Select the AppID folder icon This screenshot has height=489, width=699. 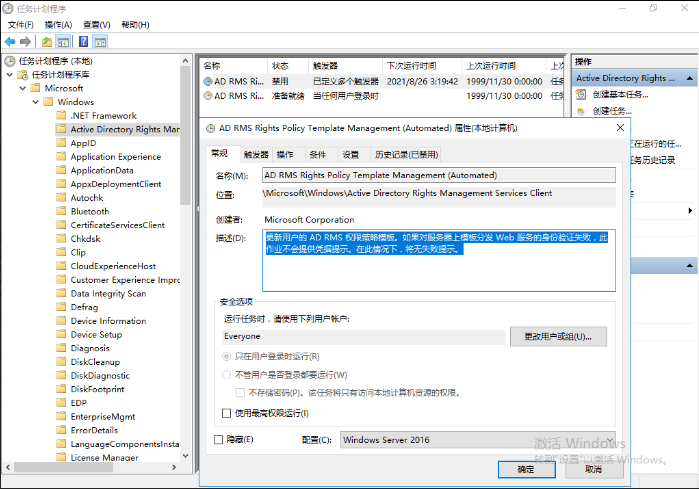(x=61, y=143)
